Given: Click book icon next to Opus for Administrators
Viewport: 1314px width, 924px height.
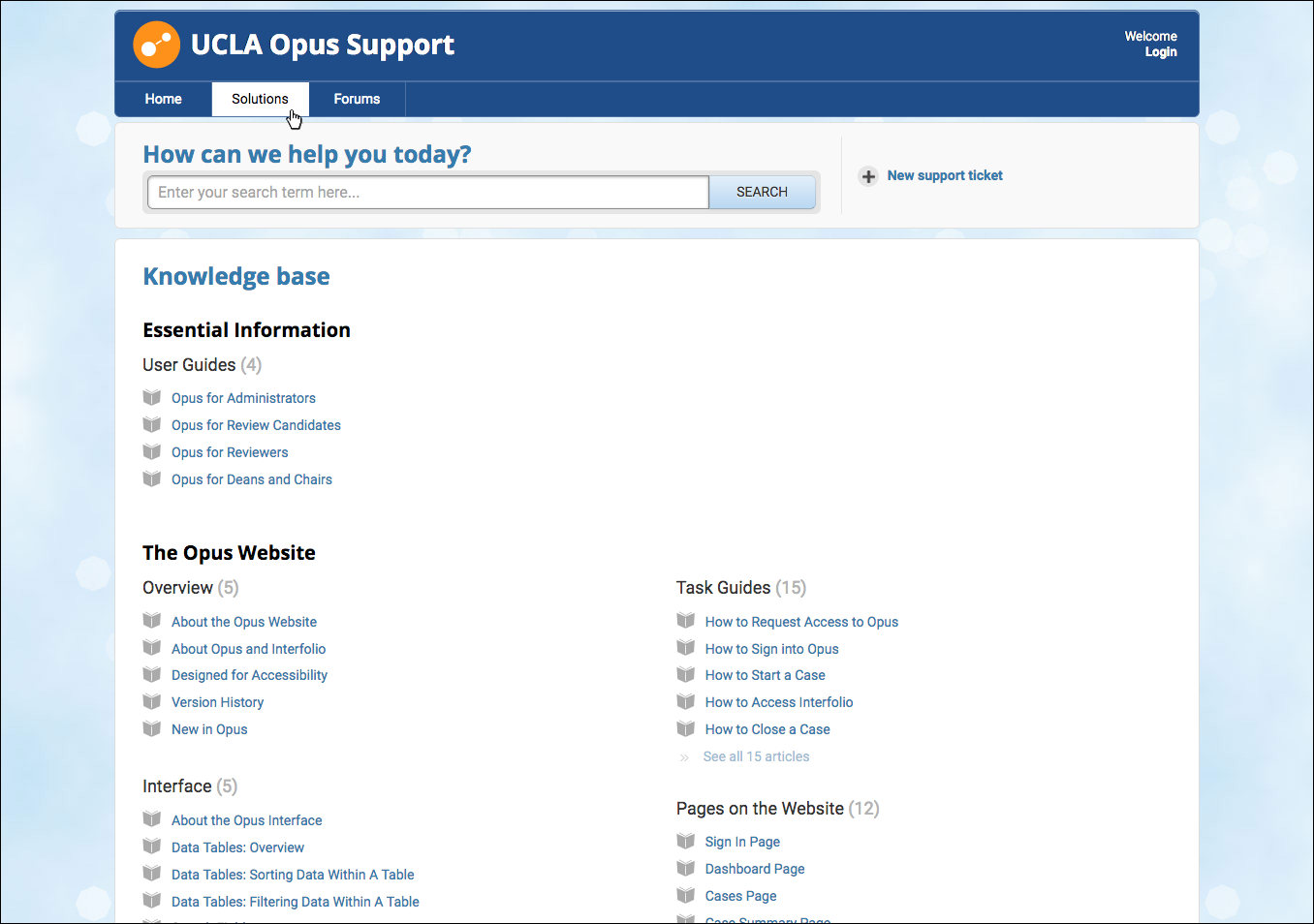Looking at the screenshot, I should tap(152, 397).
